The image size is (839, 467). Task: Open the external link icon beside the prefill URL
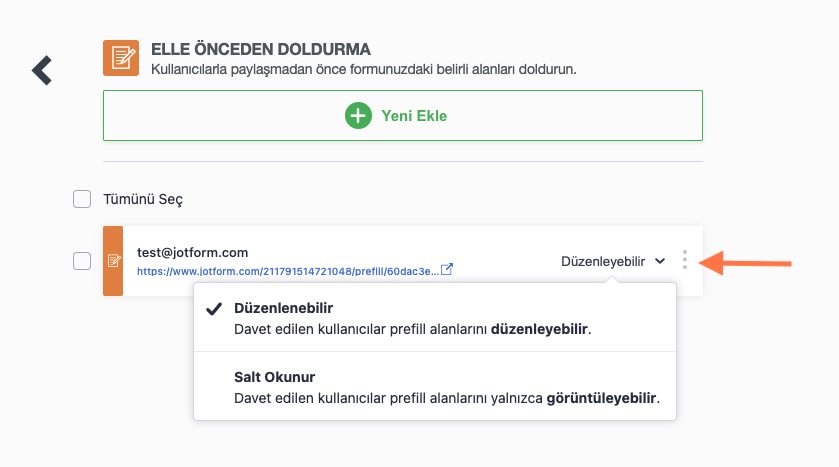pyautogui.click(x=447, y=269)
